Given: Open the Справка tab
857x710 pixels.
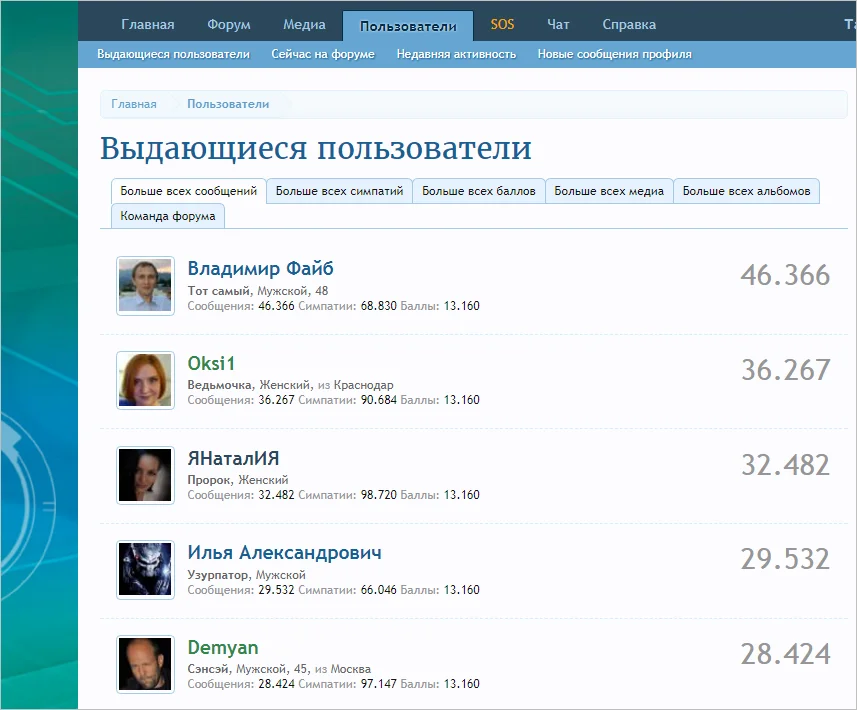Looking at the screenshot, I should (x=629, y=25).
